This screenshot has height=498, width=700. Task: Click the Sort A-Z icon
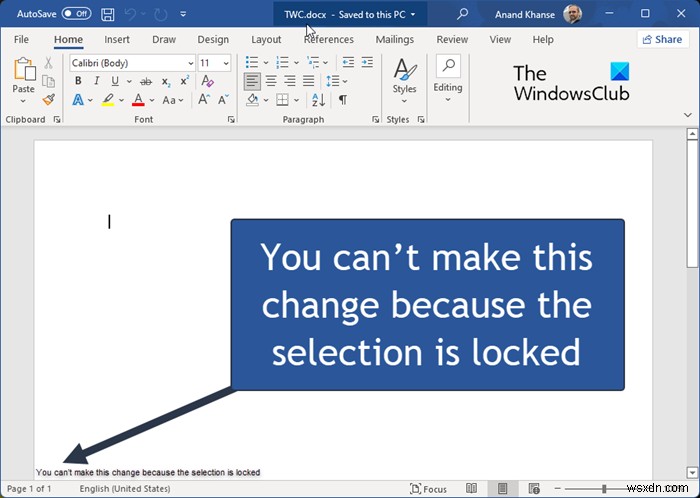click(318, 100)
